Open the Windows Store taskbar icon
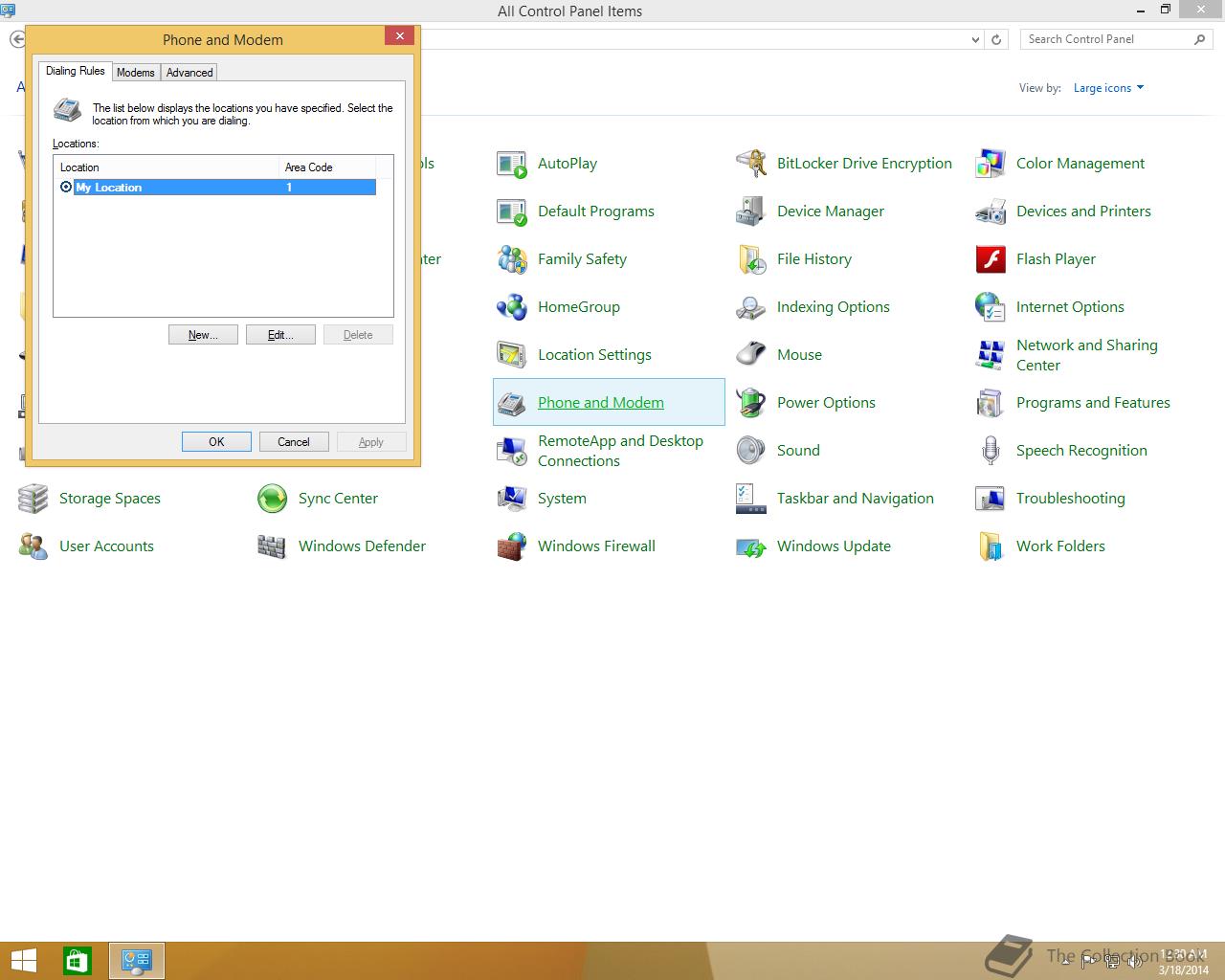Image resolution: width=1225 pixels, height=980 pixels. pyautogui.click(x=78, y=961)
